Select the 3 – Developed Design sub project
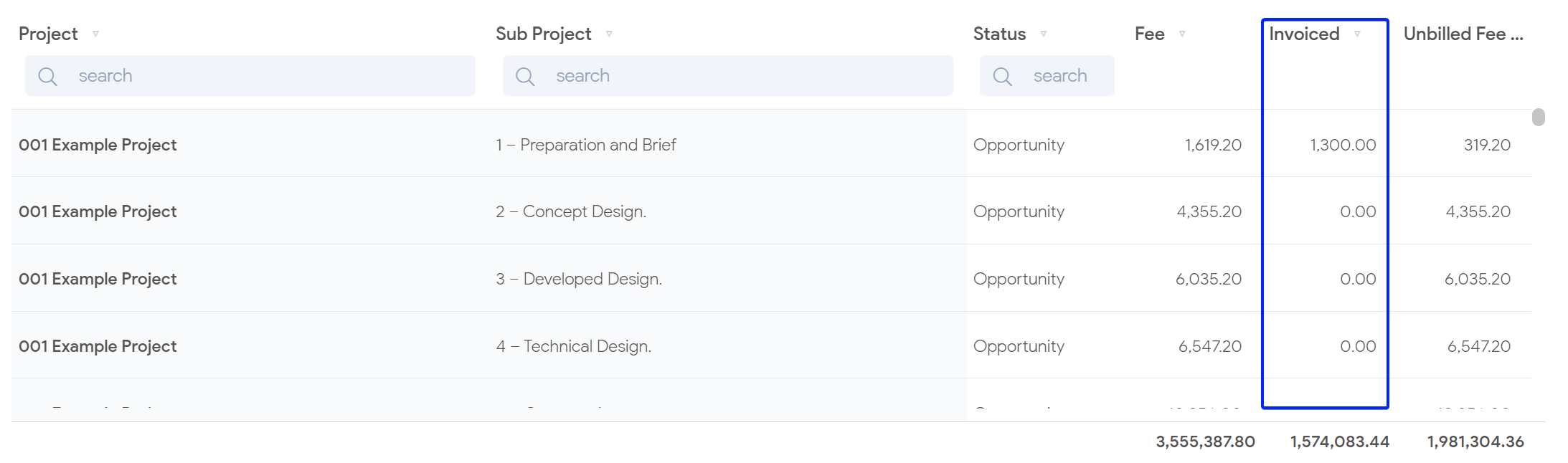Viewport: 1568px width, 463px height. (579, 279)
